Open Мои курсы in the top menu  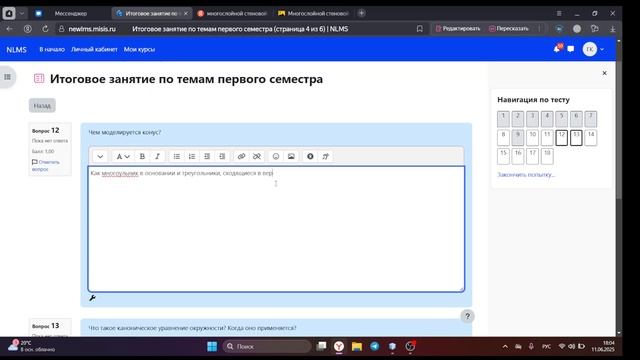coord(139,49)
